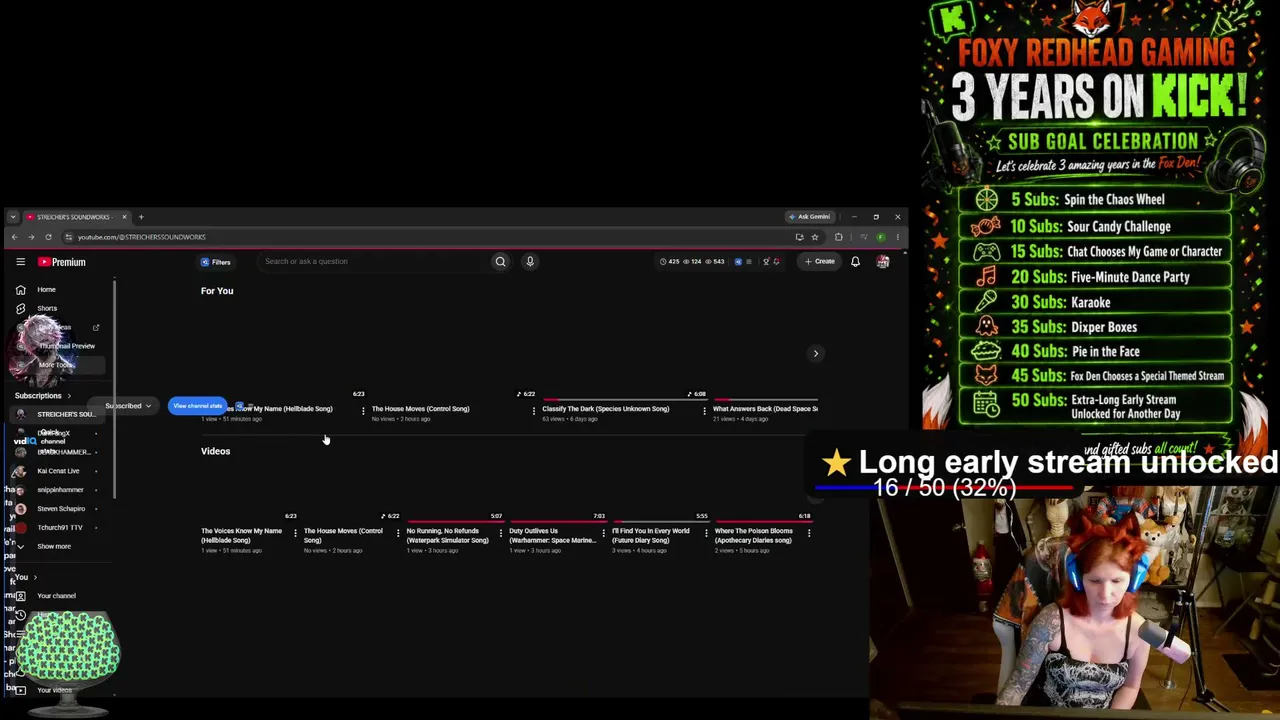Go to Home in the sidebar
This screenshot has width=1280, height=720.
coord(46,290)
